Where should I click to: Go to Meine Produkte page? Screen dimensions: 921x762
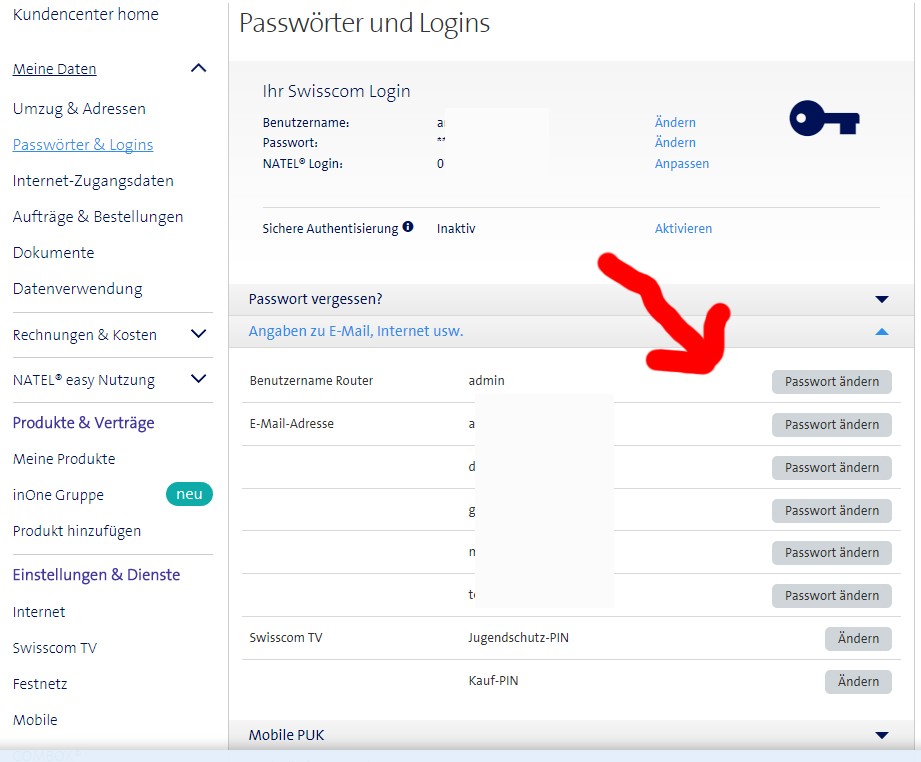click(x=64, y=459)
